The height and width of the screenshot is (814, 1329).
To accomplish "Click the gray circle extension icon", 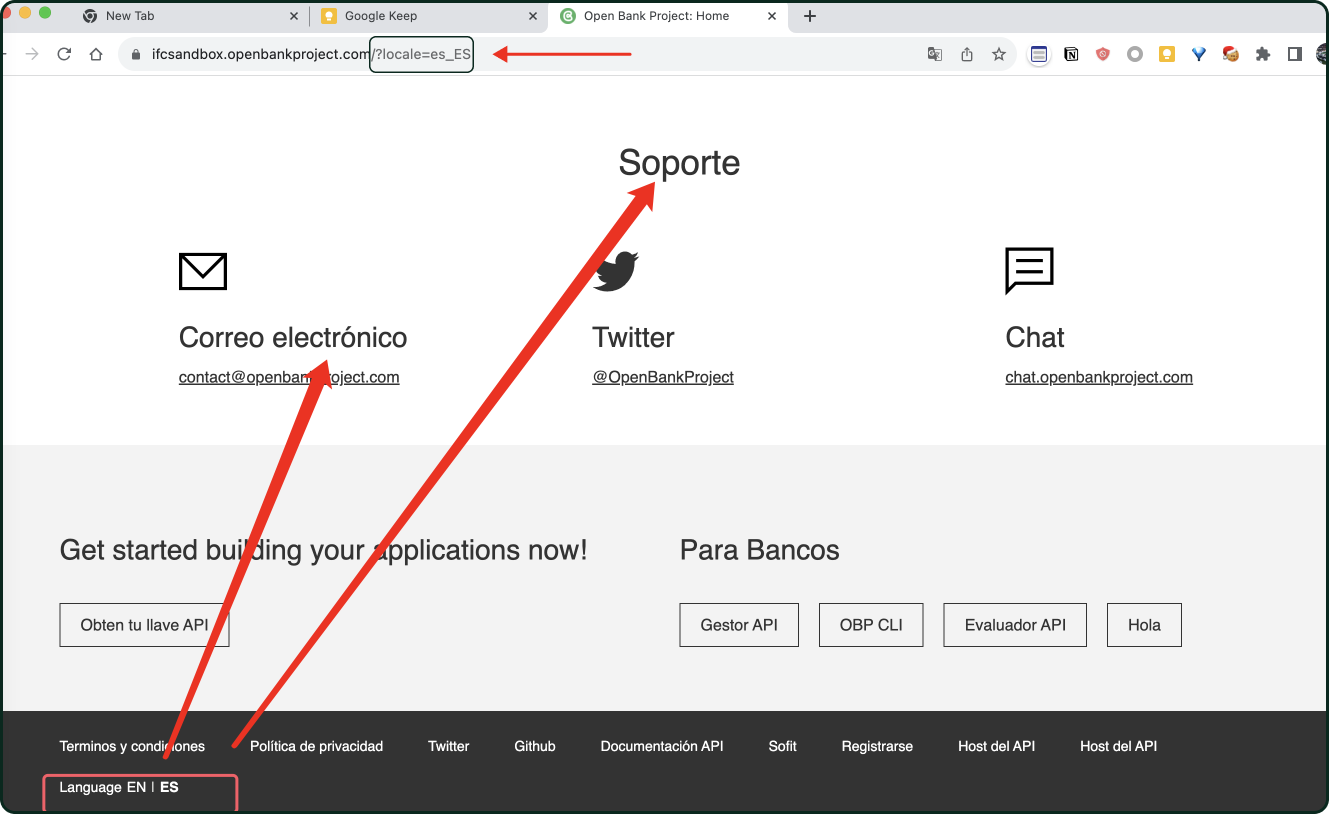I will coord(1135,54).
